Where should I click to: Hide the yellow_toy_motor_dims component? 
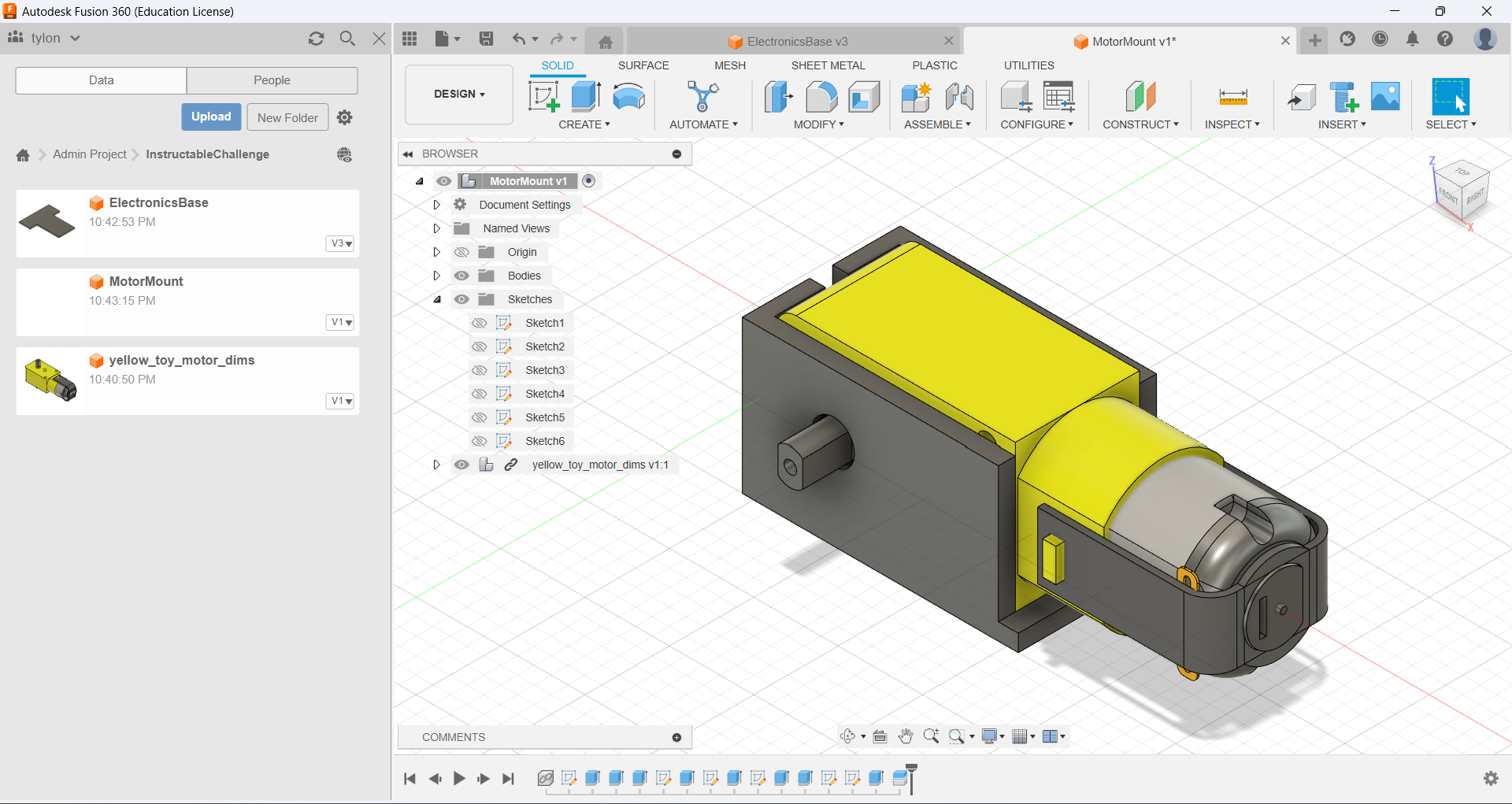click(461, 465)
